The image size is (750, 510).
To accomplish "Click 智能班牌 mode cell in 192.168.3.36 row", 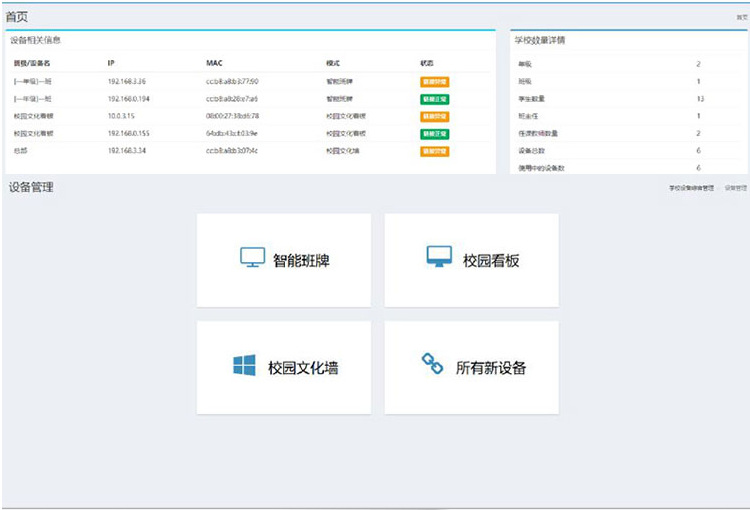I will click(x=340, y=81).
